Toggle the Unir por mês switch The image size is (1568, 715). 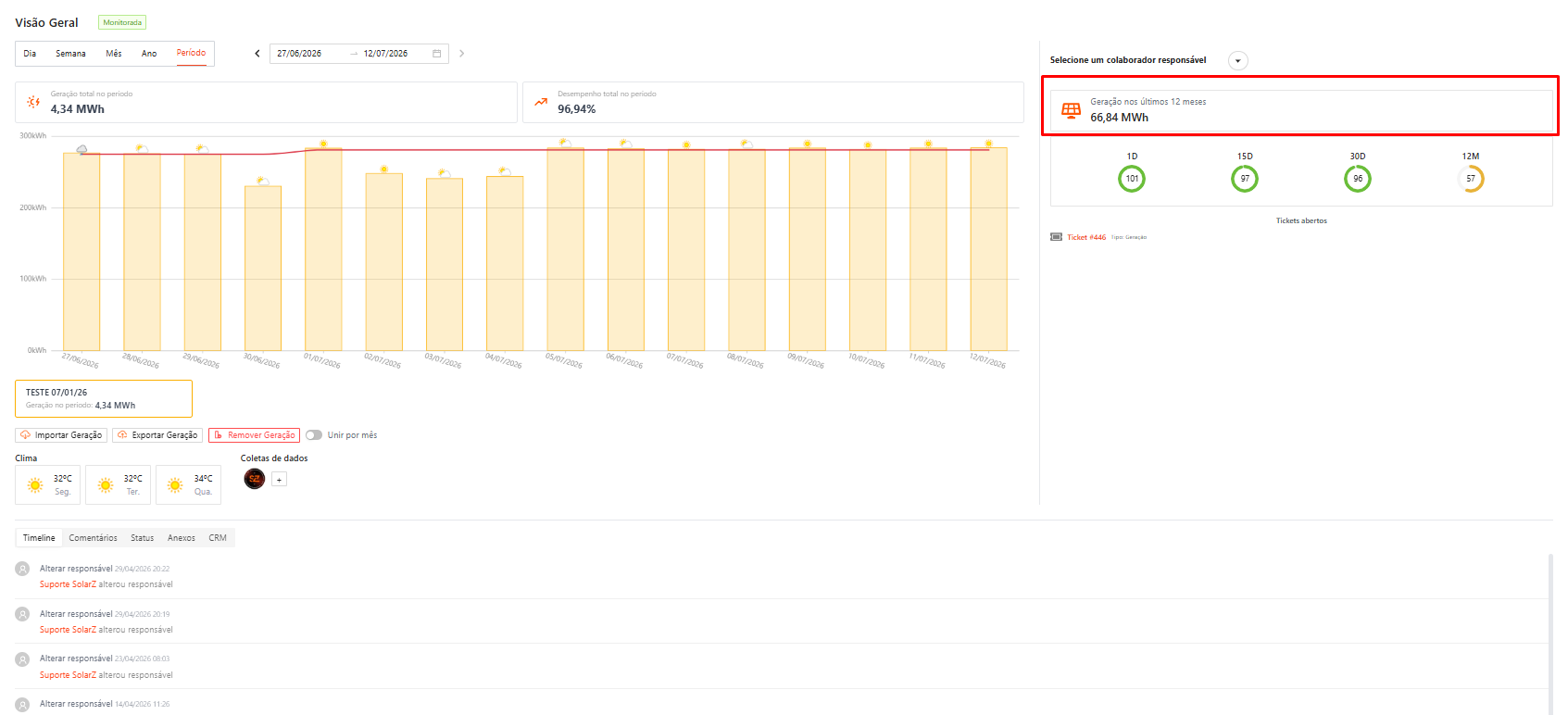tap(314, 435)
